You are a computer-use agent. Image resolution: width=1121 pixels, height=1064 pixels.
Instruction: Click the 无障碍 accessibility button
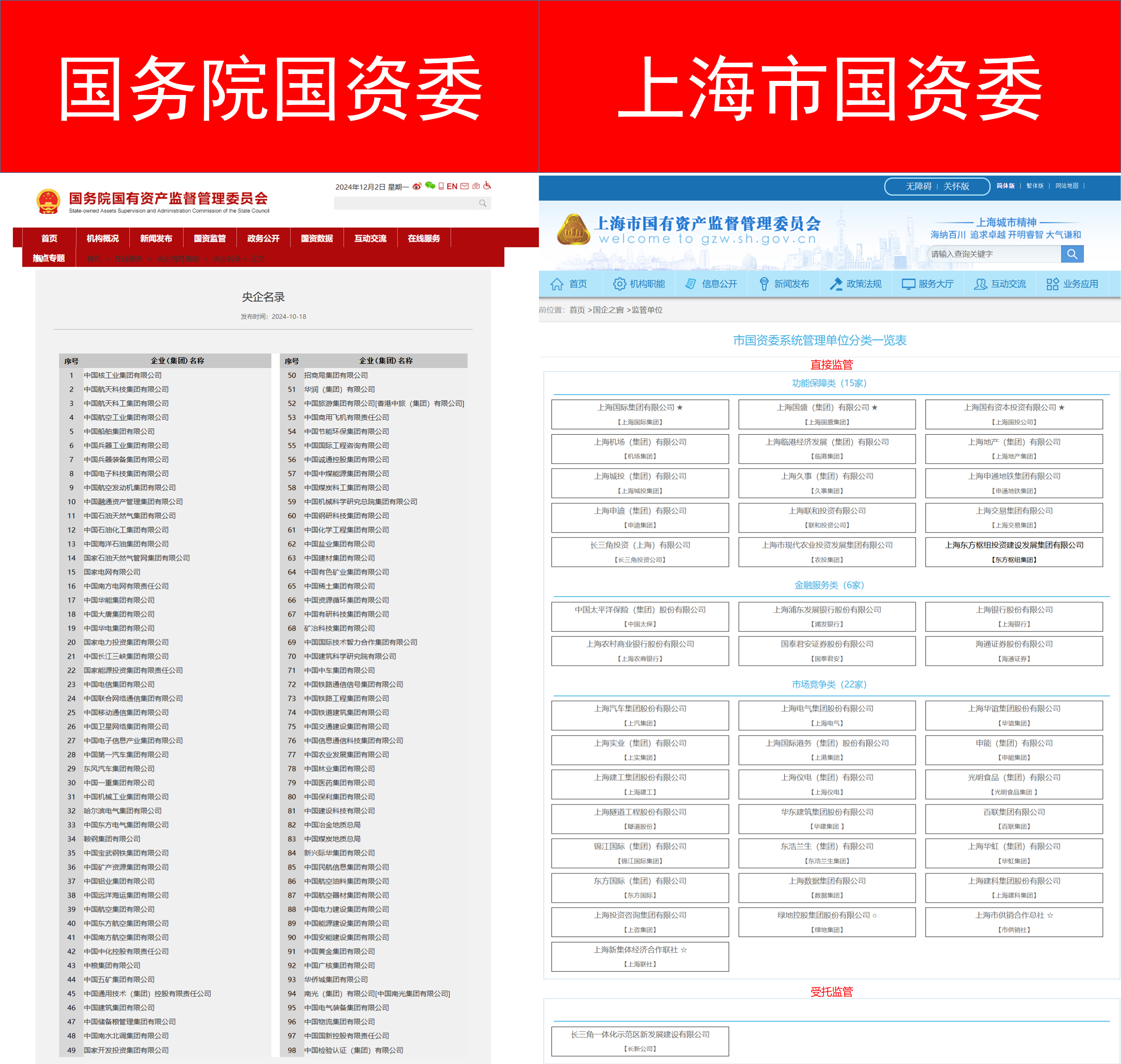[x=918, y=186]
